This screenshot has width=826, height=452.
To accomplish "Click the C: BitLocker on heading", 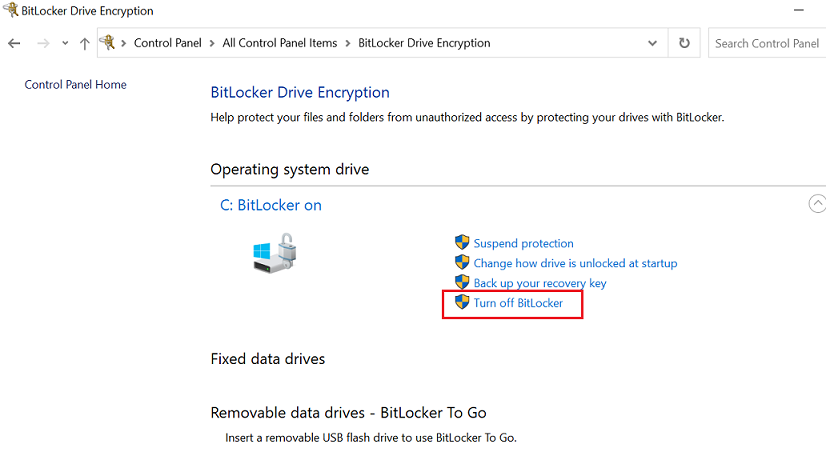I will pyautogui.click(x=271, y=205).
